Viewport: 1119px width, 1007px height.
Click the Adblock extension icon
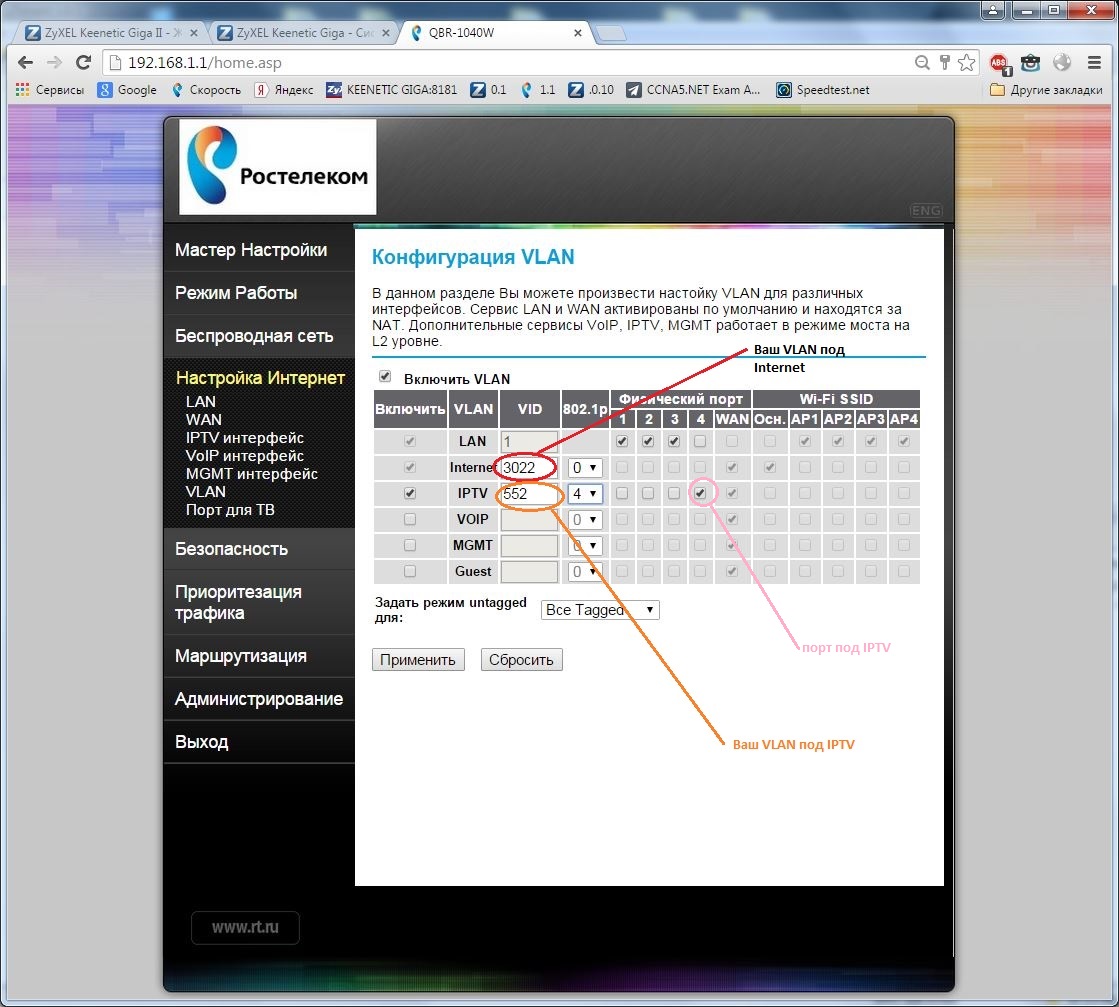1001,64
